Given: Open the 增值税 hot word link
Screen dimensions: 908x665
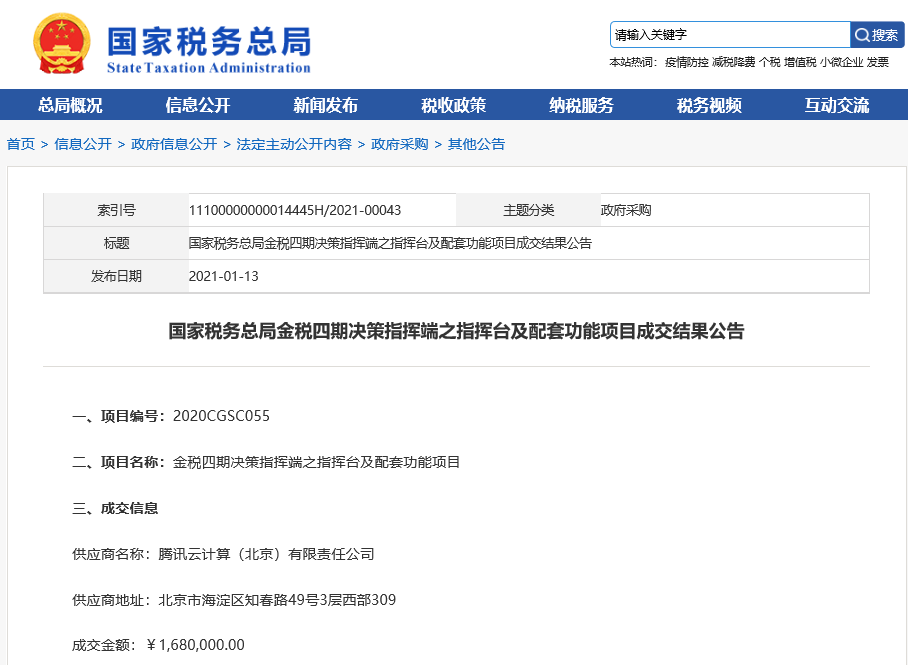Looking at the screenshot, I should click(x=800, y=62).
